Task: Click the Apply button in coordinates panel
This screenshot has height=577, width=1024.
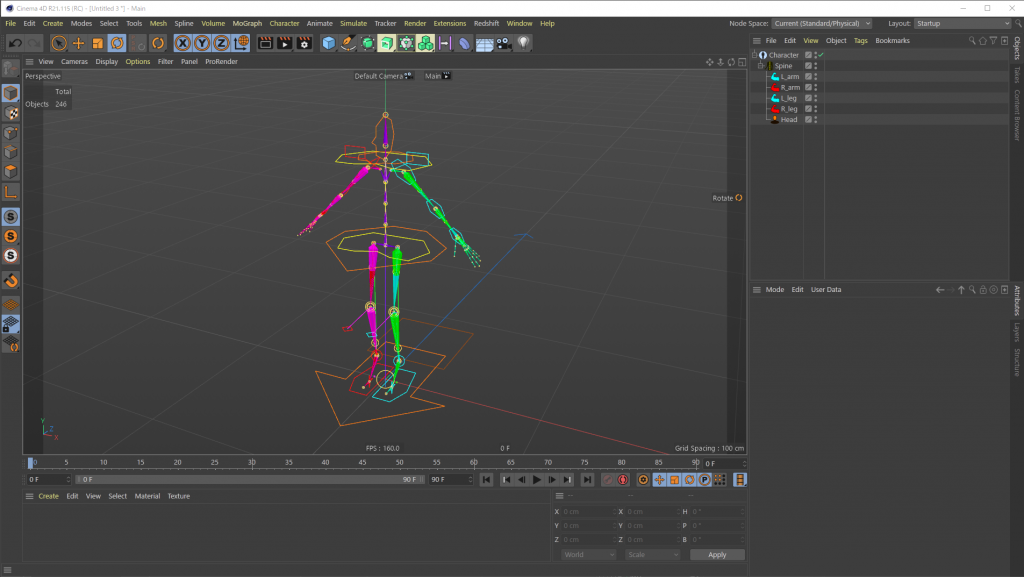Action: 717,555
